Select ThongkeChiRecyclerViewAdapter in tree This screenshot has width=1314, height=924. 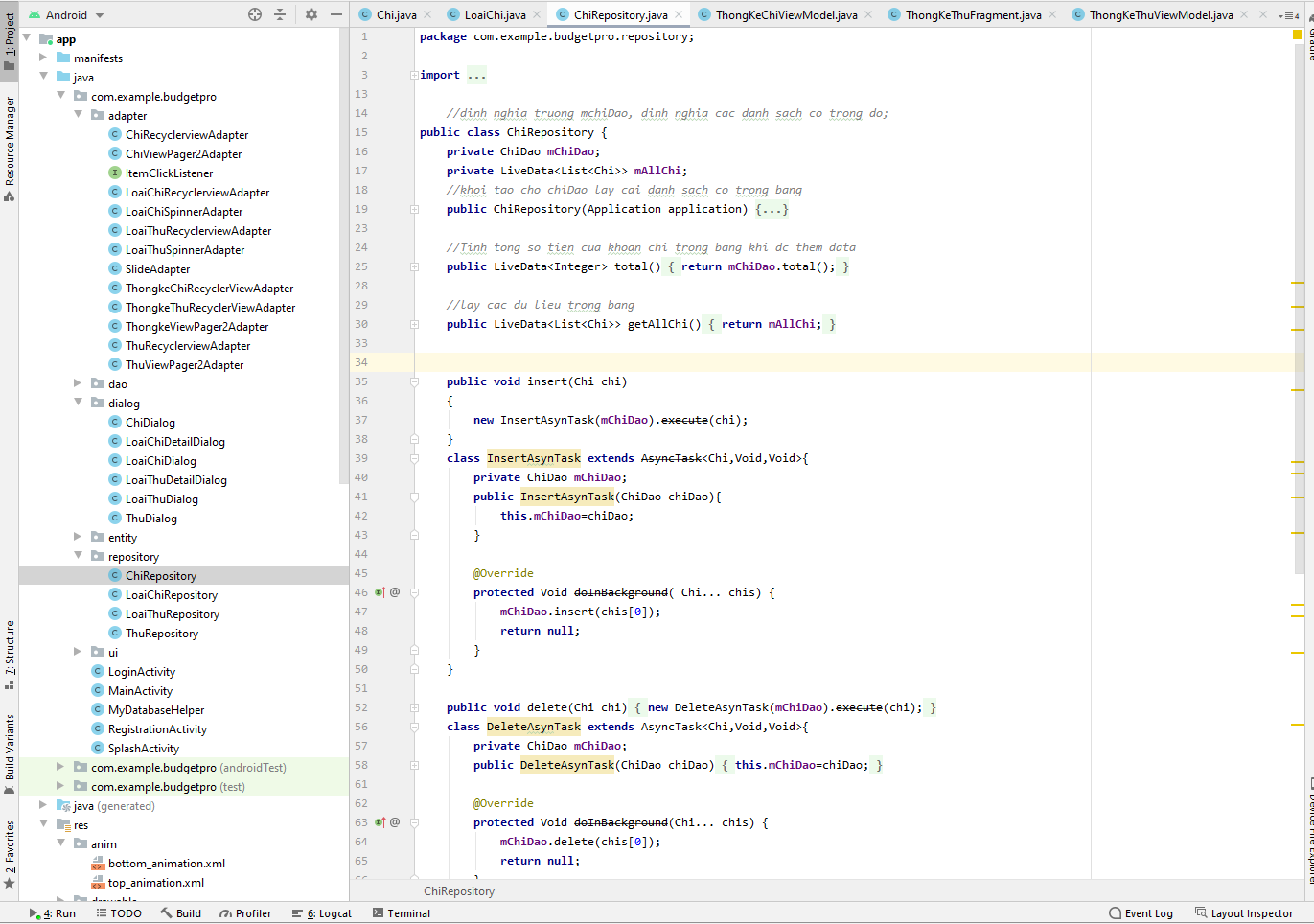point(209,289)
